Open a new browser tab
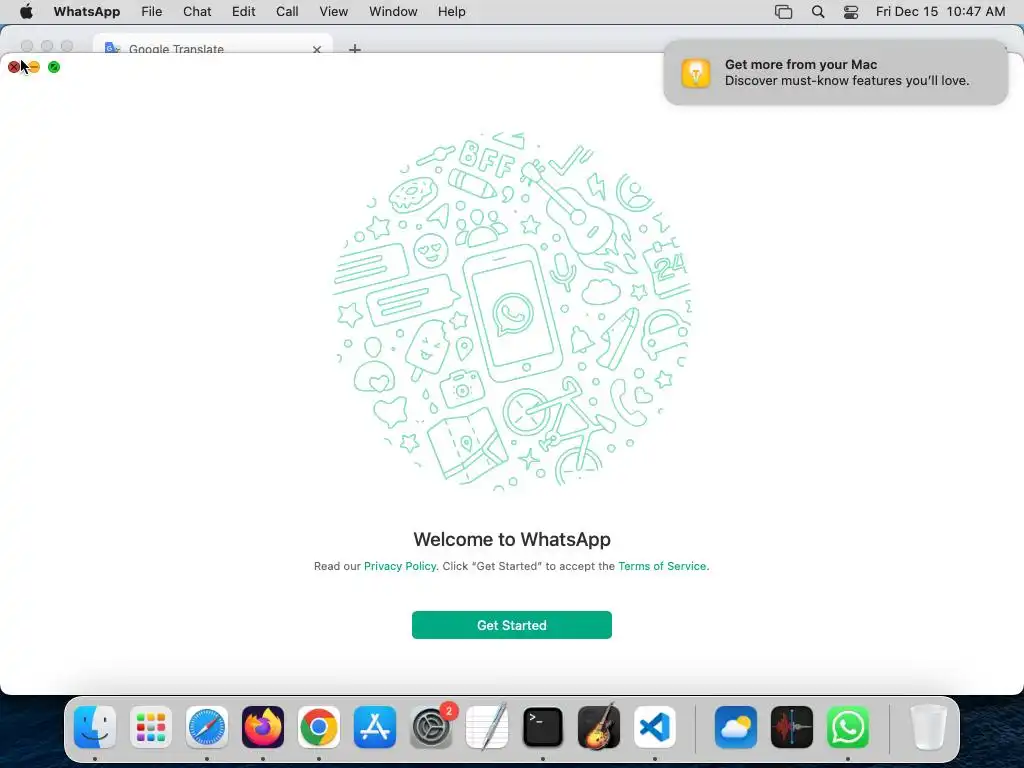 pos(355,48)
